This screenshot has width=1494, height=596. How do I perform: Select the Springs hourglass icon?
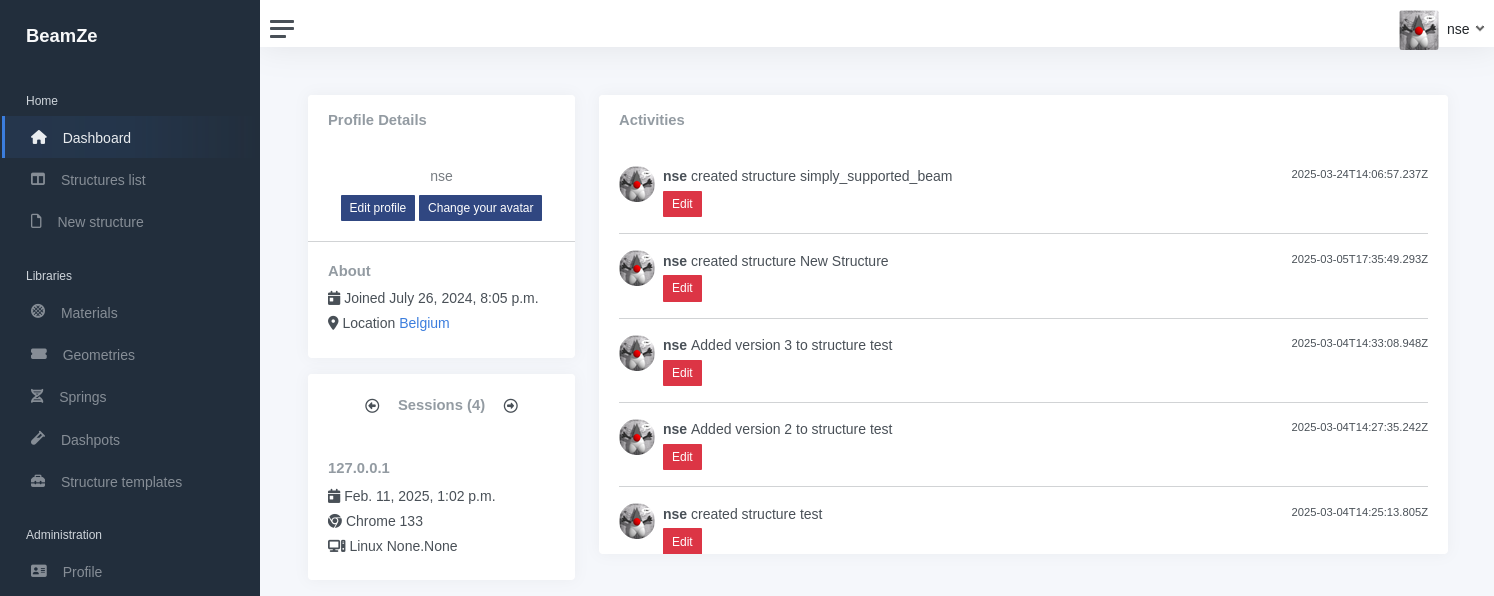[38, 396]
